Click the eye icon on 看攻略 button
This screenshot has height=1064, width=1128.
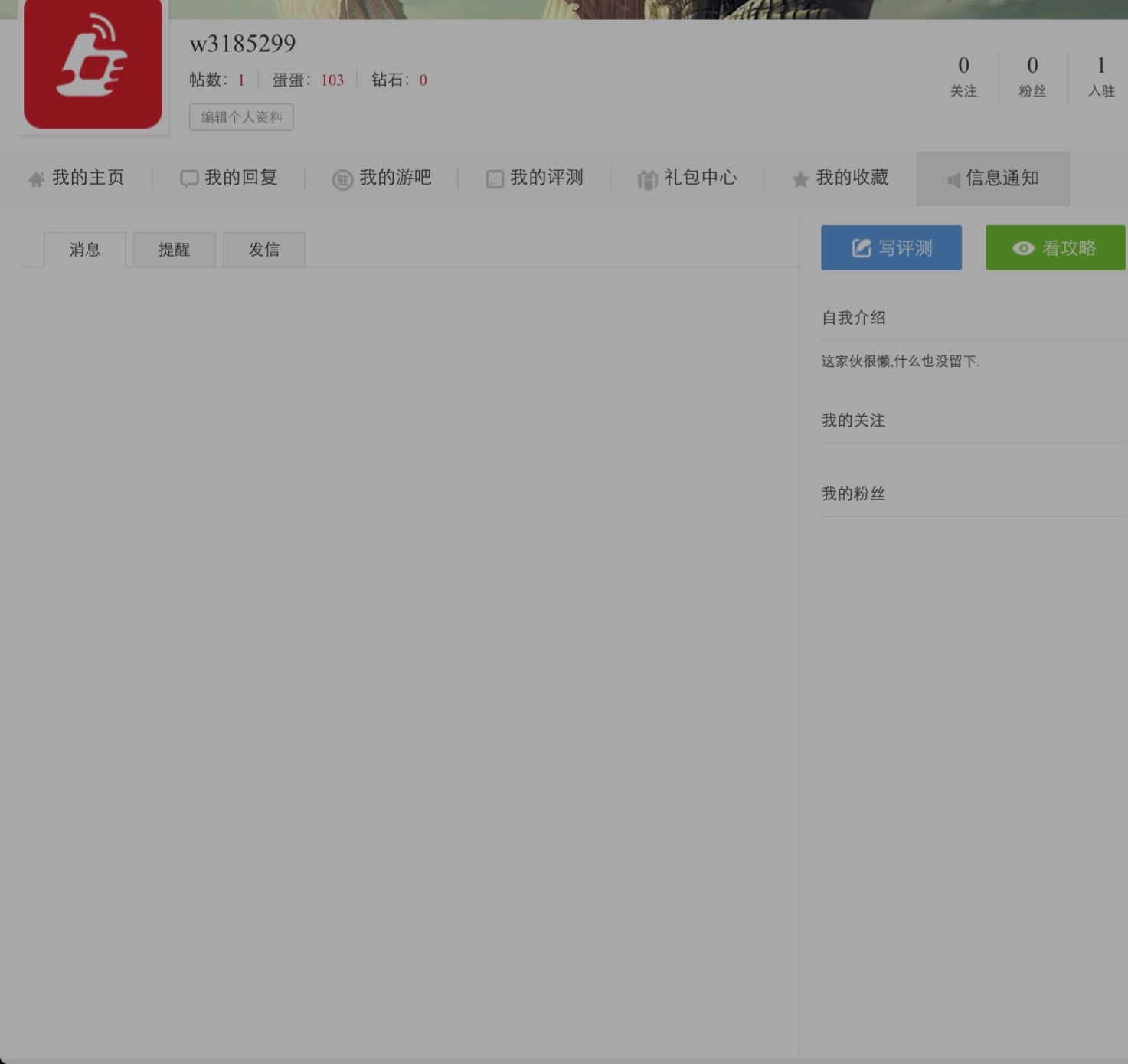1024,248
